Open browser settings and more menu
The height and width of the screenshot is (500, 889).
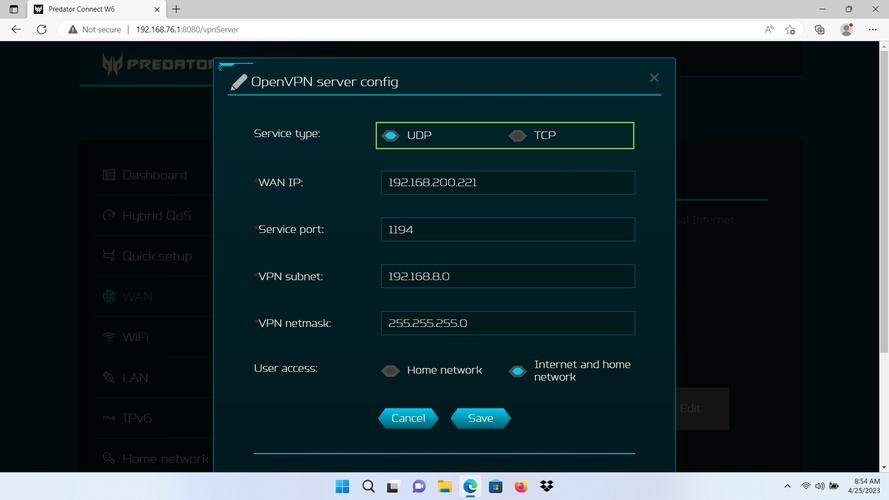[x=873, y=29]
